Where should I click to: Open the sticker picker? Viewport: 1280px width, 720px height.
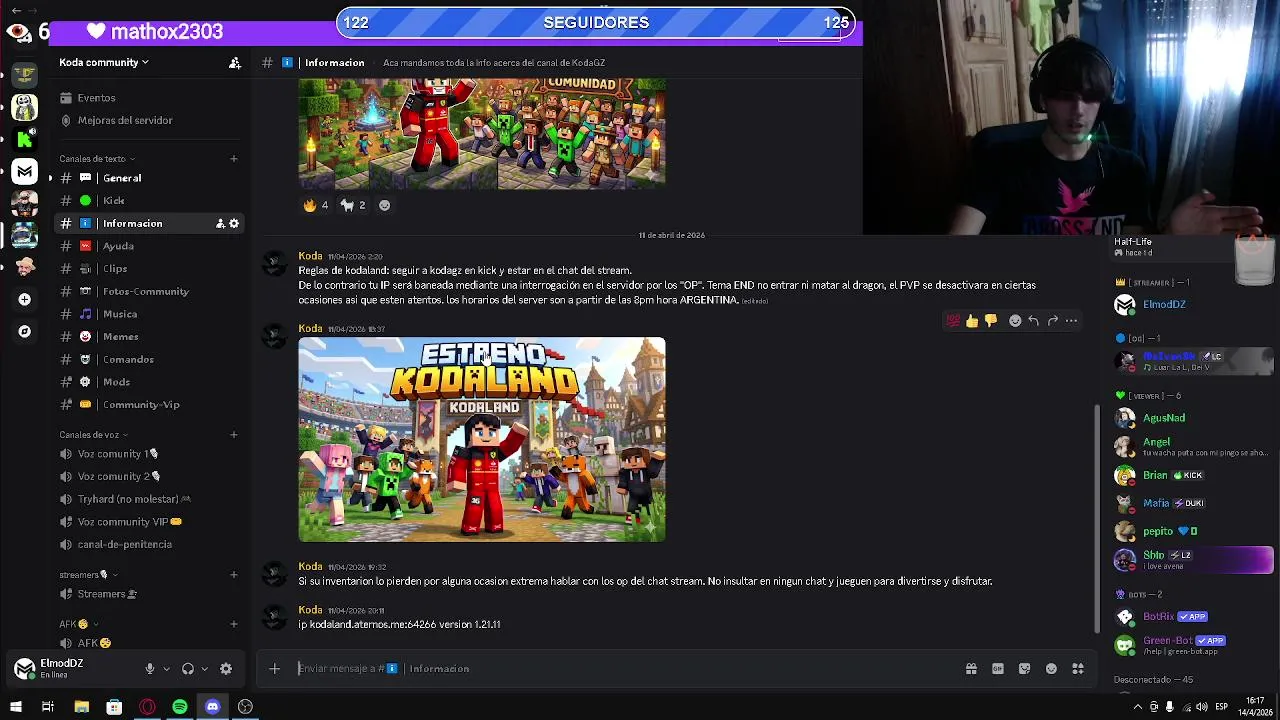point(1025,669)
